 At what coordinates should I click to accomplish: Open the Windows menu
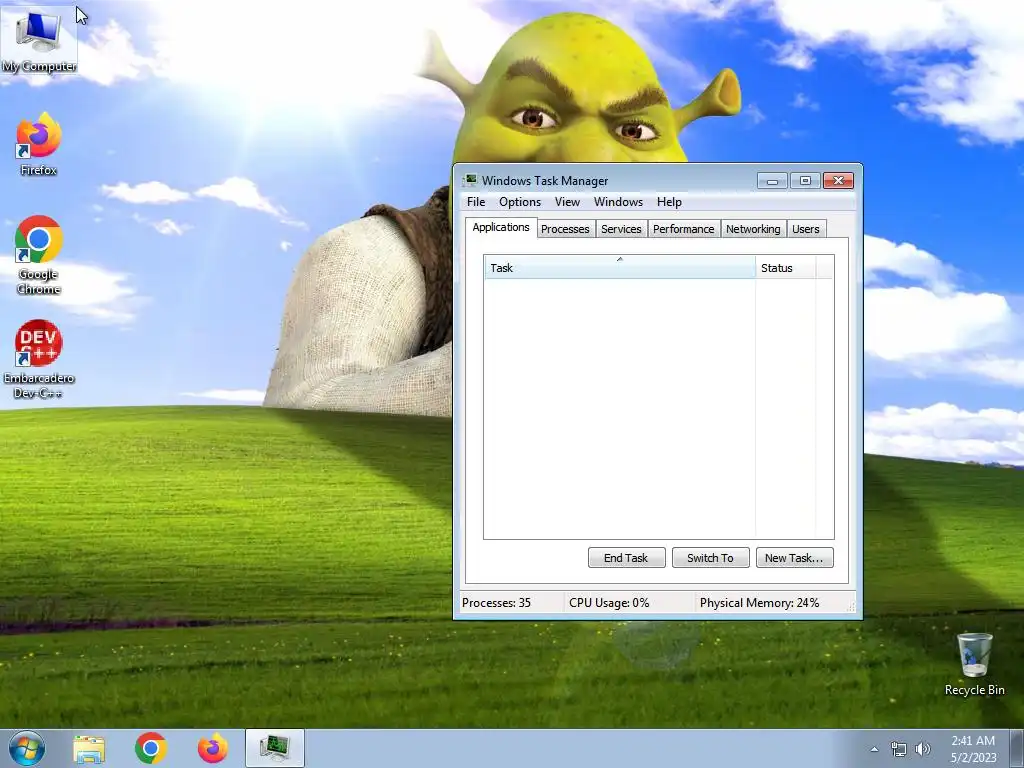coord(618,202)
